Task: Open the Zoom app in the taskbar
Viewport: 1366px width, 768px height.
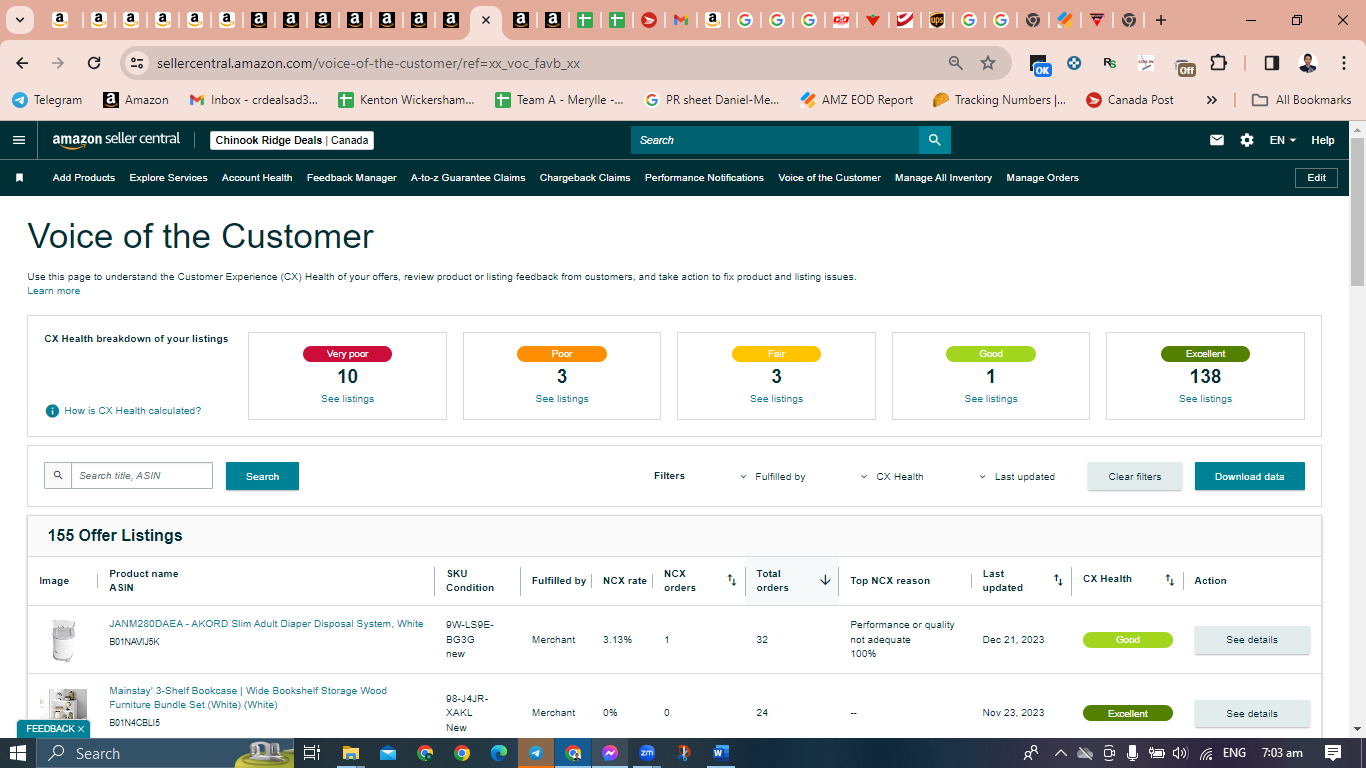Action: point(647,753)
